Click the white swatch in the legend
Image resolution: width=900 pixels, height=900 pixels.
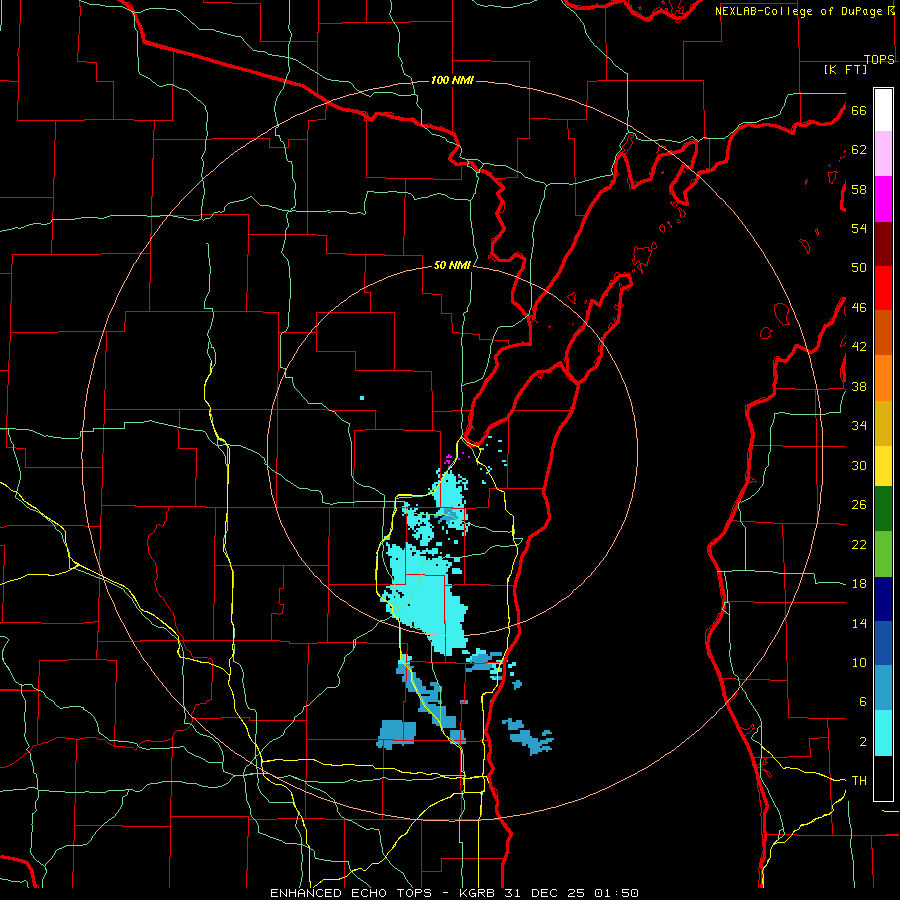(x=883, y=110)
